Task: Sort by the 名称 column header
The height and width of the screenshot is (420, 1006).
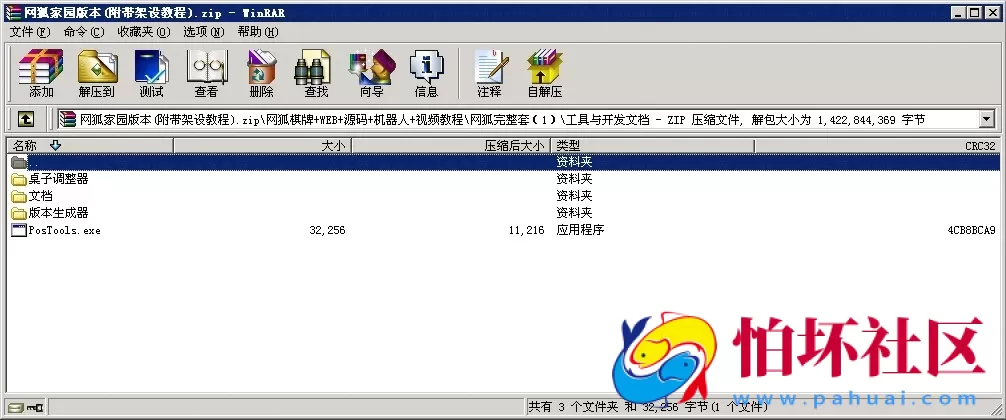Action: coord(90,146)
